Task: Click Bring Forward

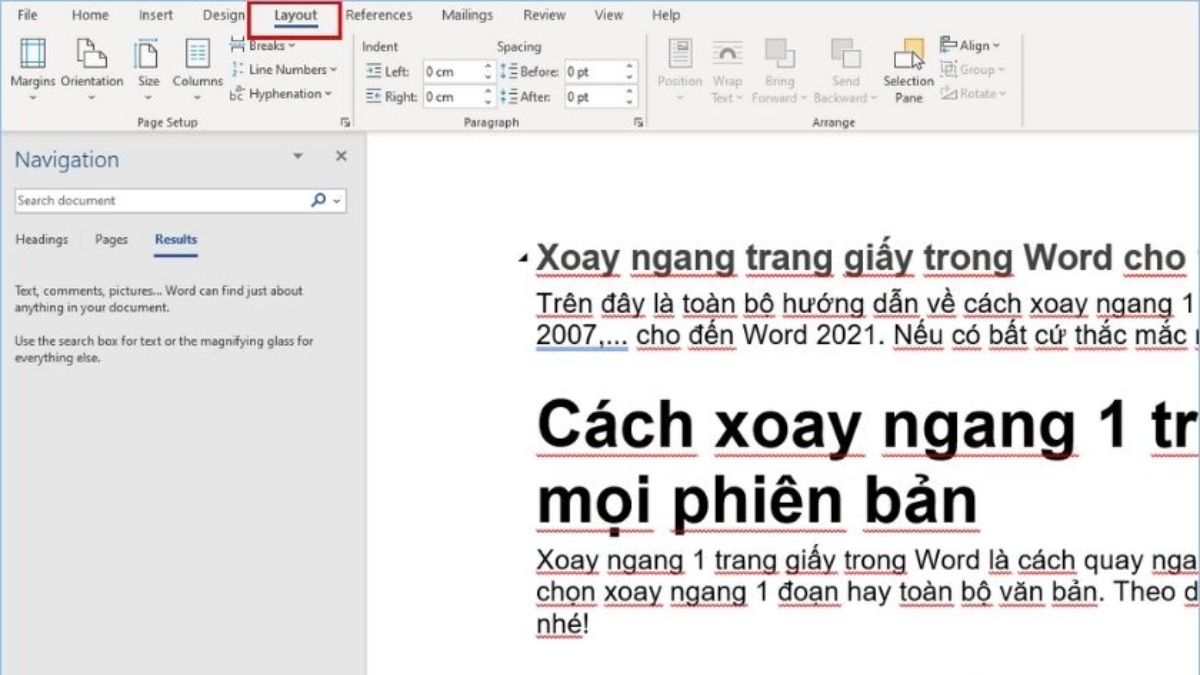Action: tap(780, 68)
